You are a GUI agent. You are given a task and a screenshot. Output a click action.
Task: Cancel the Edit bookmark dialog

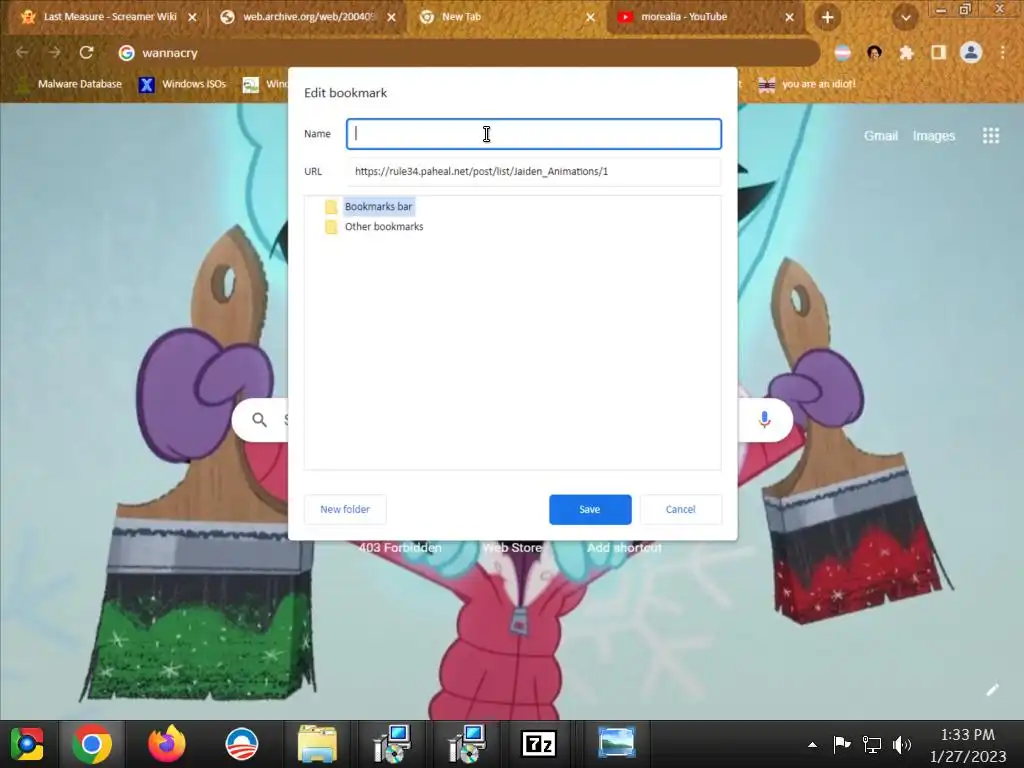(x=680, y=509)
